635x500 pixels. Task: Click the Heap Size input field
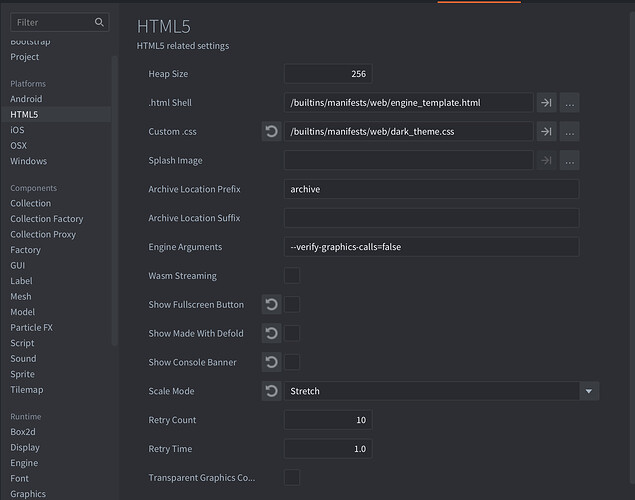pyautogui.click(x=327, y=73)
